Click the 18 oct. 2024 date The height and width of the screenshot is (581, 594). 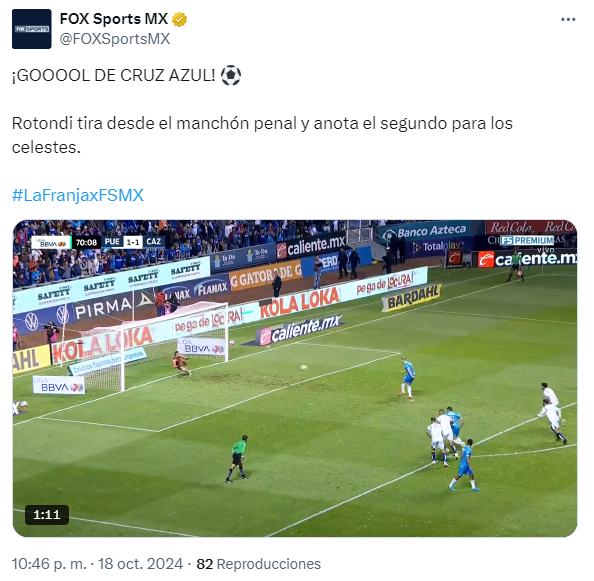click(141, 564)
